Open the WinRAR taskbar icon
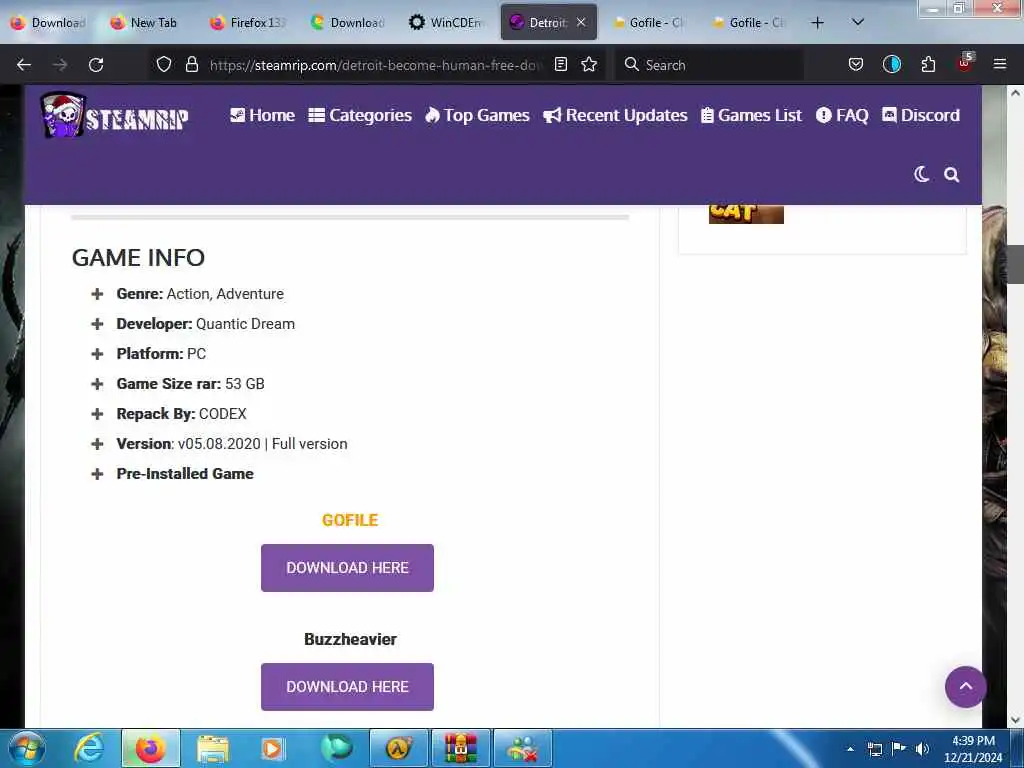1024x768 pixels. pos(460,748)
